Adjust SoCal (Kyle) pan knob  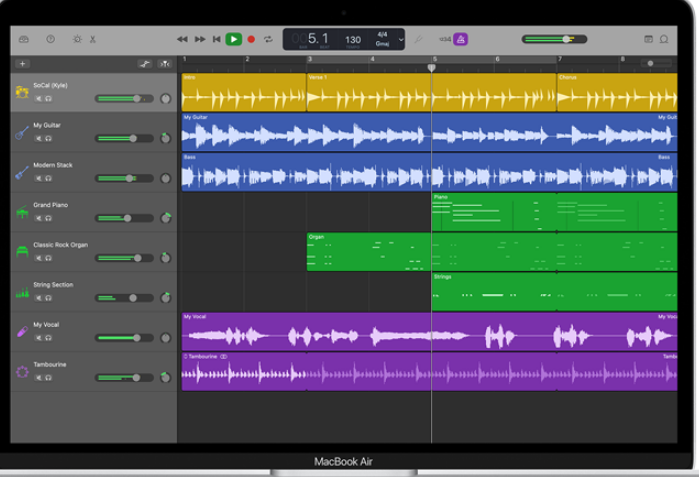(x=165, y=99)
